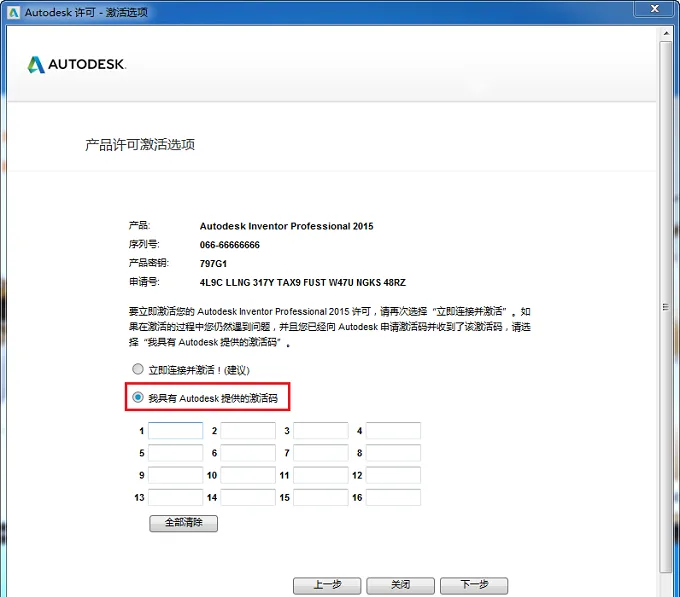Click product name Autodesk Inventor Professional 2015
The image size is (680, 597).
pos(286,226)
